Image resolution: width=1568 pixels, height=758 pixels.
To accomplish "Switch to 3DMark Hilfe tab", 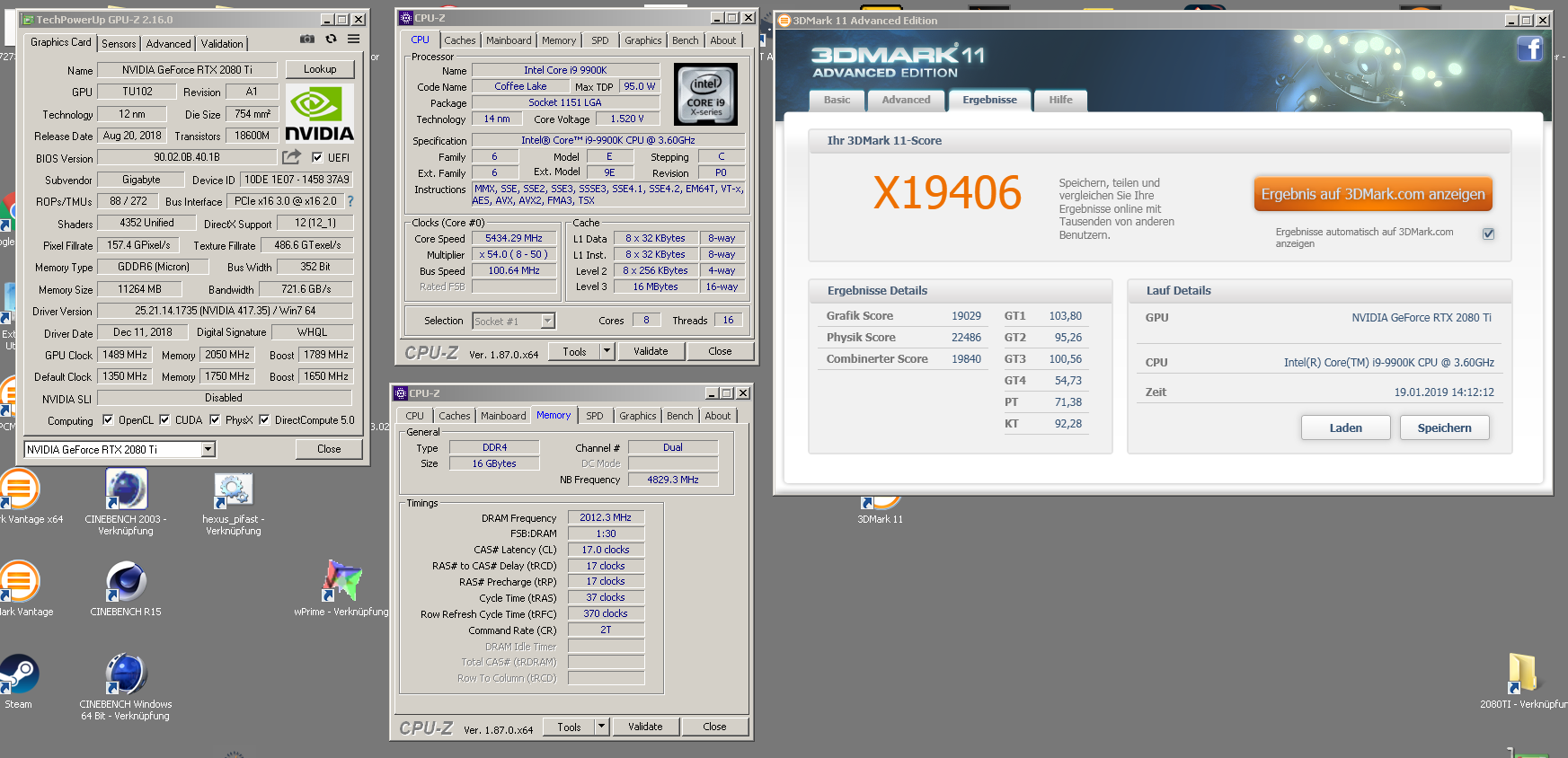I will click(x=1060, y=100).
